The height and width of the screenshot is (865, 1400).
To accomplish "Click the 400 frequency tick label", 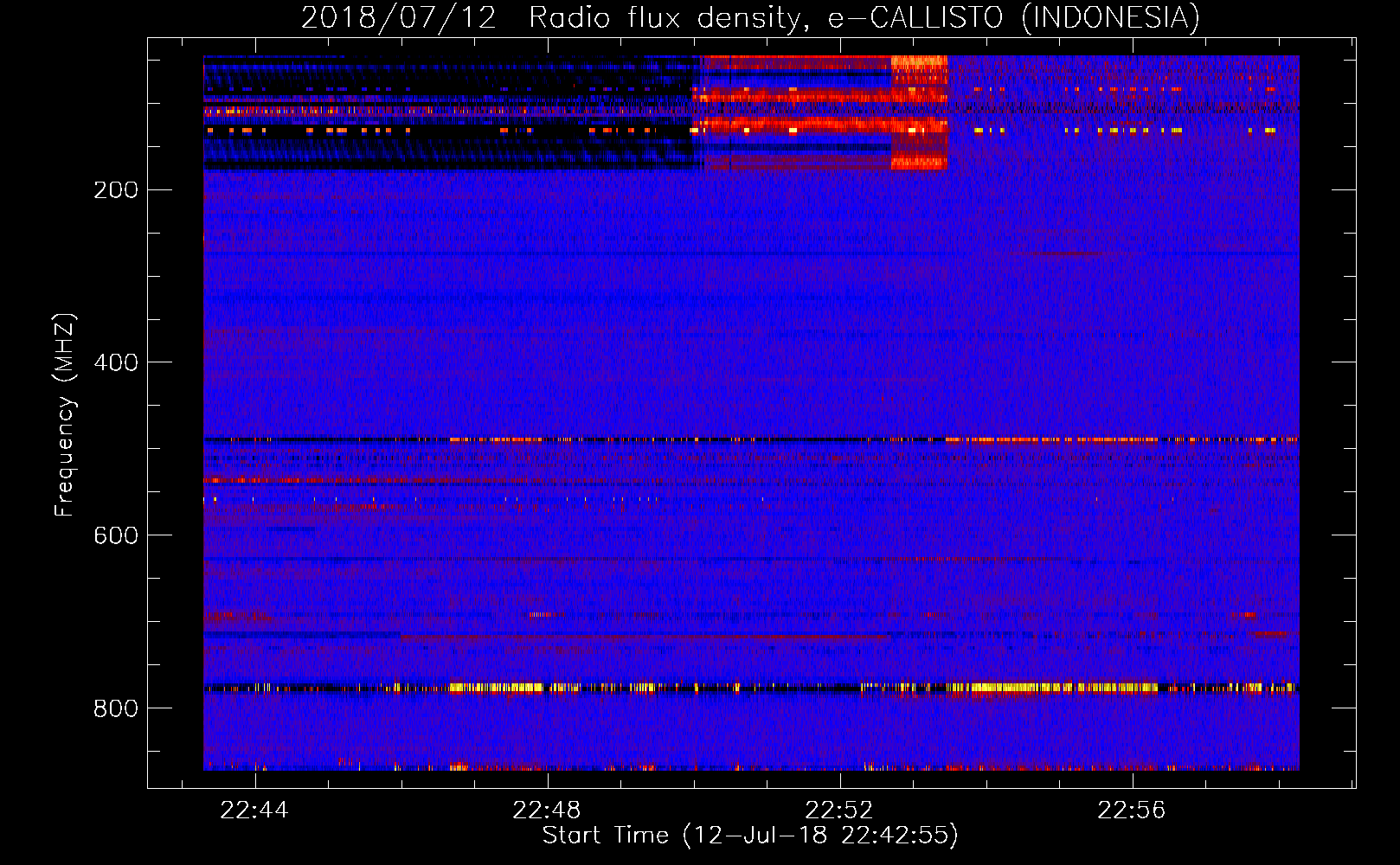I will (116, 362).
